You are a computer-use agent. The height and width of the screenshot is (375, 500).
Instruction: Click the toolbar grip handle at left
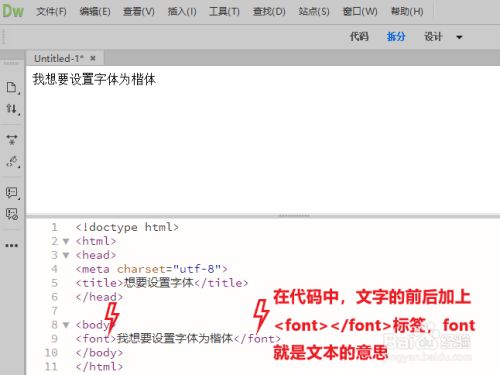tap(4, 37)
